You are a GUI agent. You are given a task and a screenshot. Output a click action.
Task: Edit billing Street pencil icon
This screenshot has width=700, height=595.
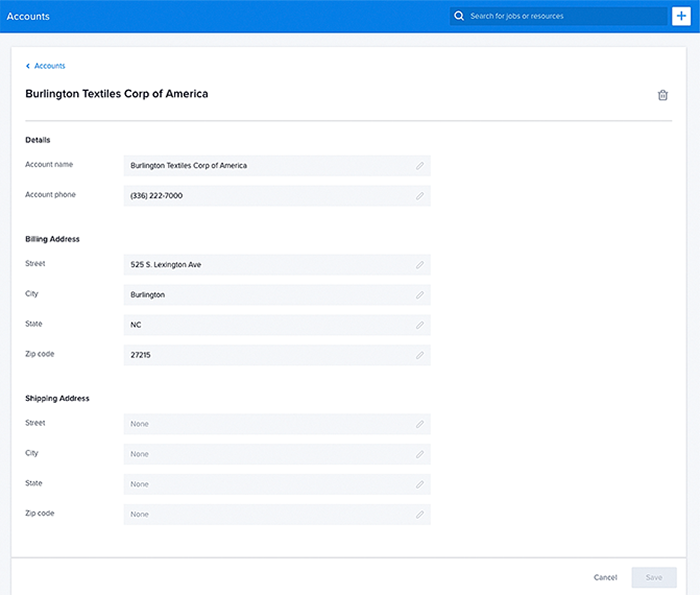click(420, 265)
